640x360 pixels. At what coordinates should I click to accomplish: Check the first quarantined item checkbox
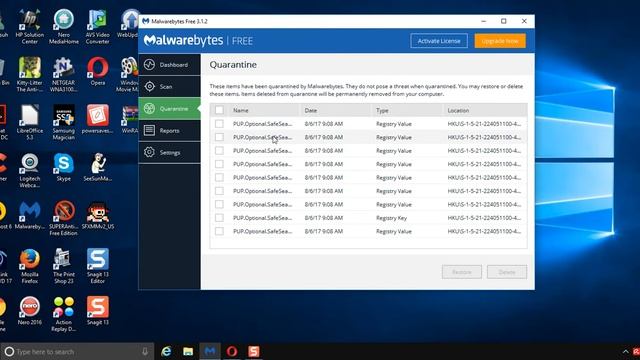[x=219, y=124]
